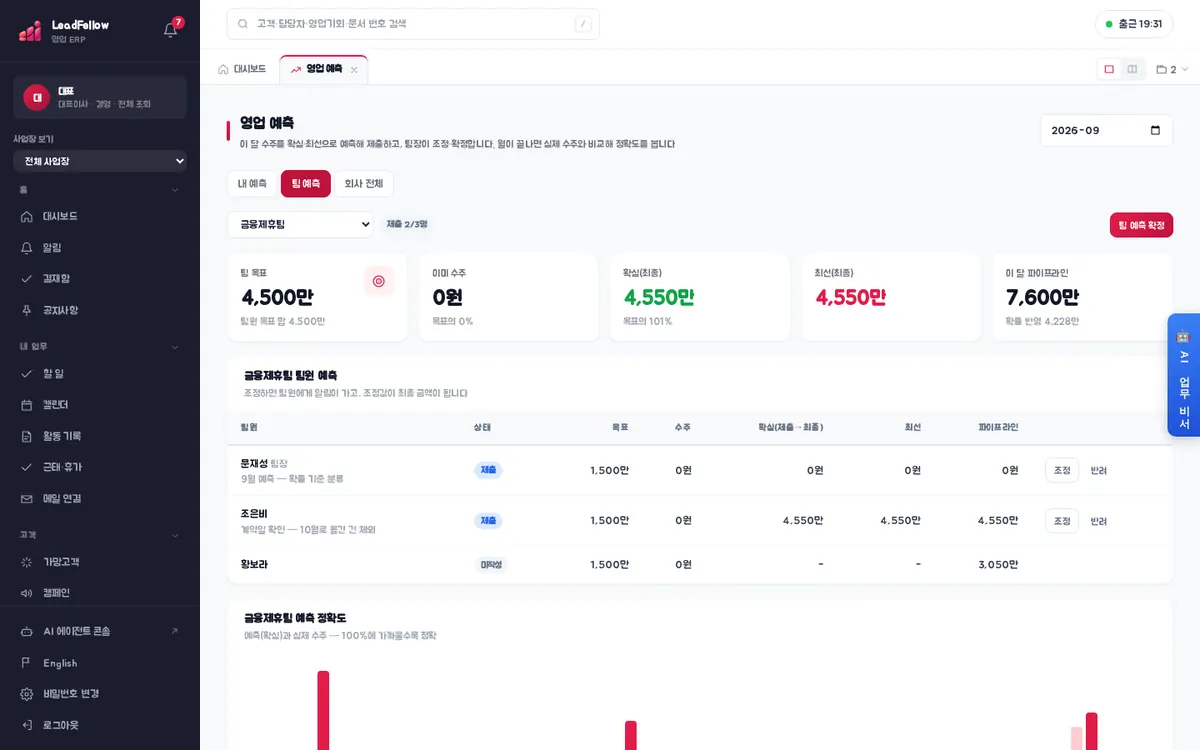This screenshot has height=750, width=1200.
Task: Click the 출근 19:31 attendance button
Action: (x=1134, y=24)
